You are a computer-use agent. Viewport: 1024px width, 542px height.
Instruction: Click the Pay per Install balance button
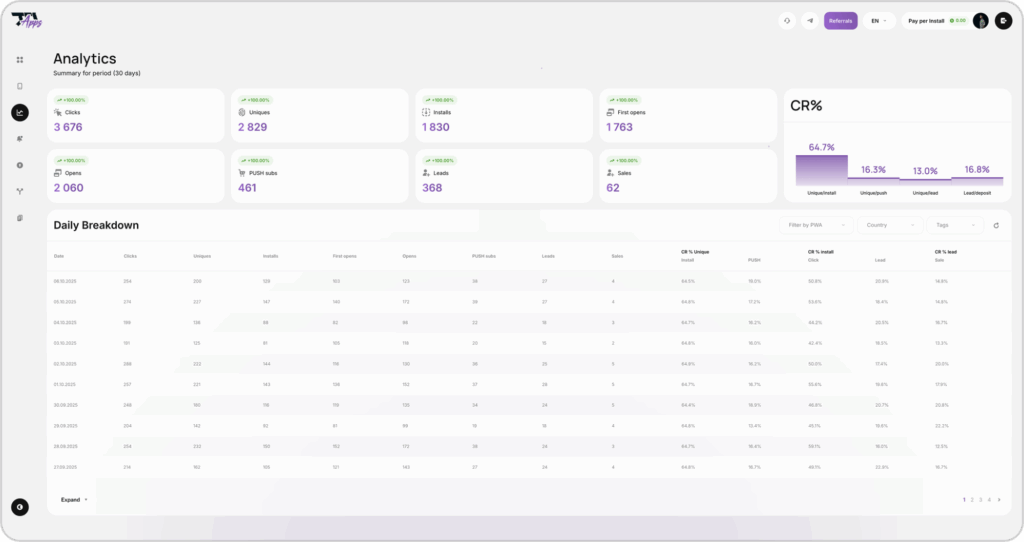tap(935, 20)
